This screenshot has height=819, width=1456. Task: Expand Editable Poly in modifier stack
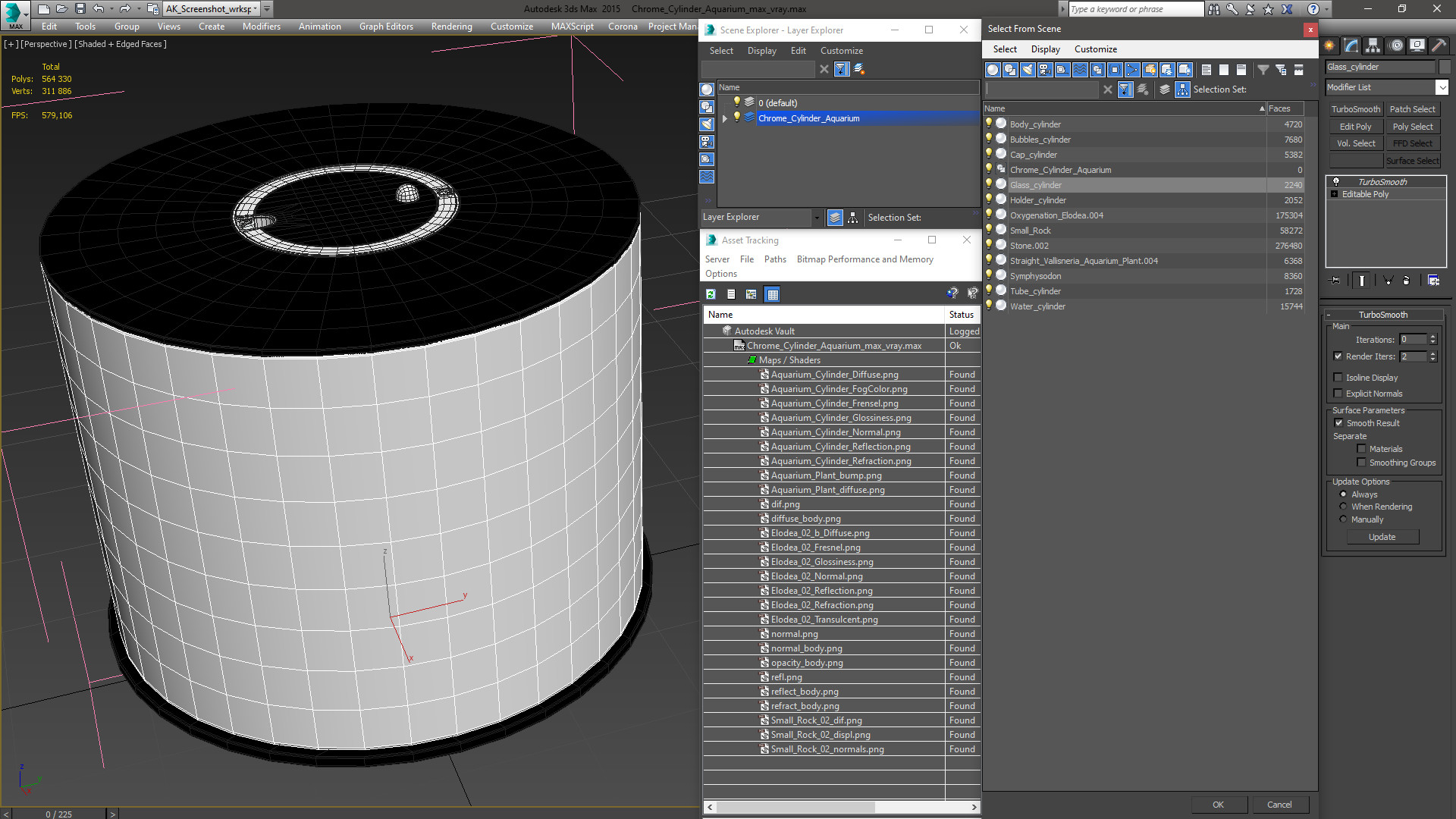click(x=1335, y=194)
